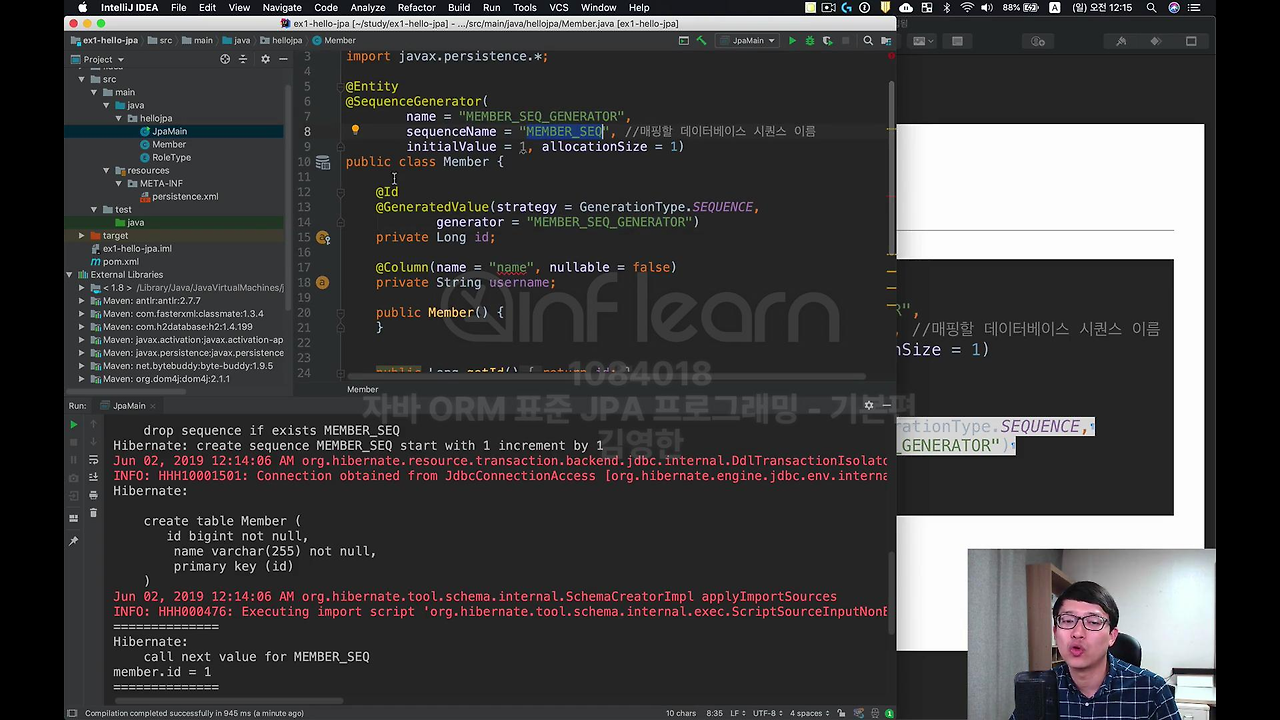Viewport: 1280px width, 720px height.
Task: Click the gutter icon beside line 10
Action: coord(323,161)
